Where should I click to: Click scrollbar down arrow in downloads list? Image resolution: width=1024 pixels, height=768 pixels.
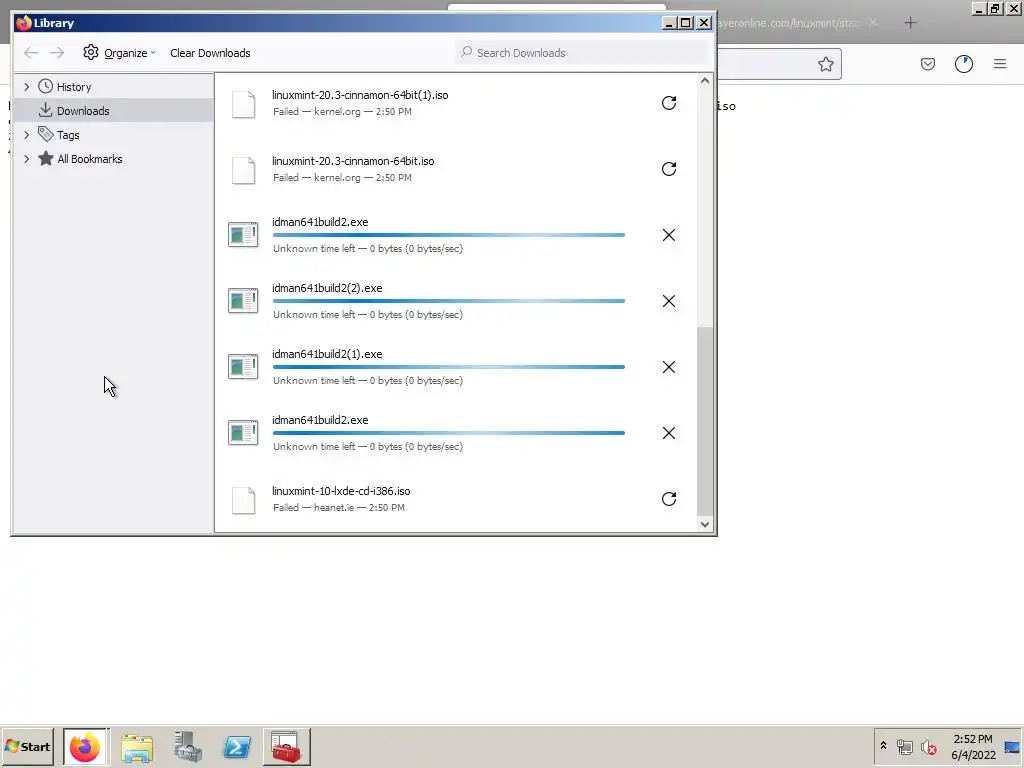click(x=705, y=524)
